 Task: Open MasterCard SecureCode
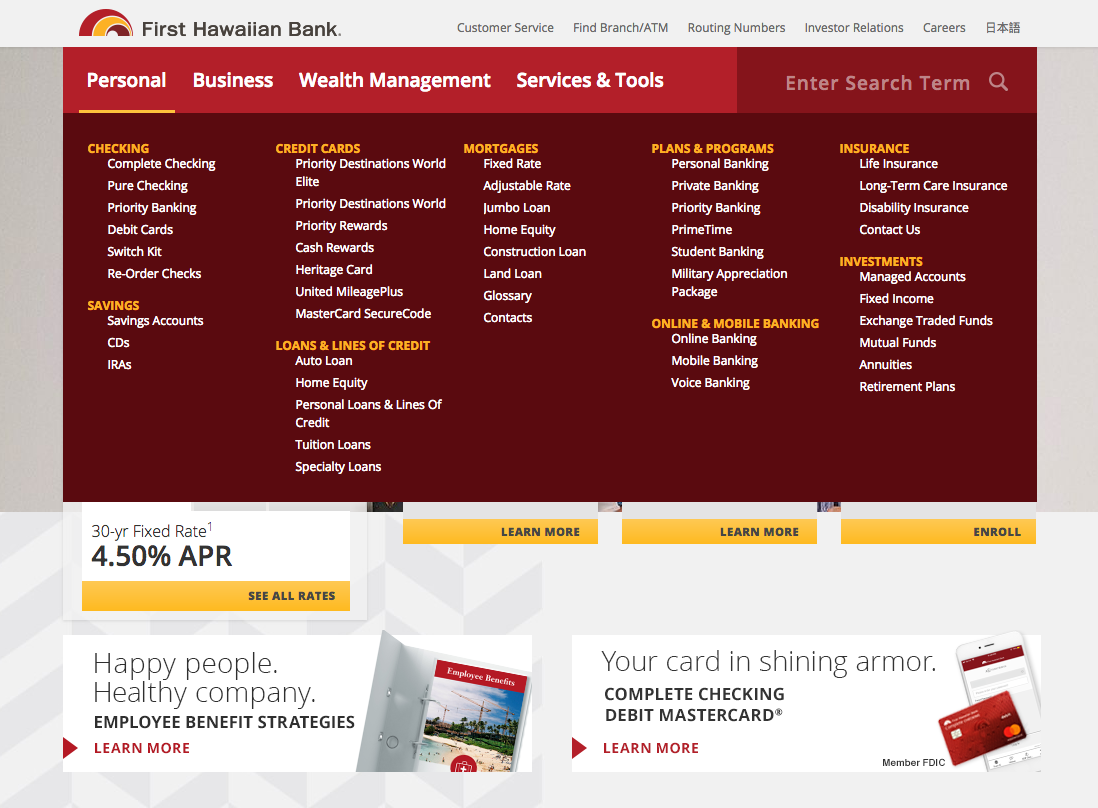tap(363, 314)
